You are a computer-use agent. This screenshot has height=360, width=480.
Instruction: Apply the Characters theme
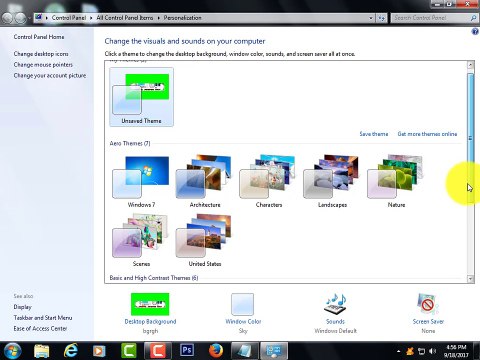click(268, 182)
